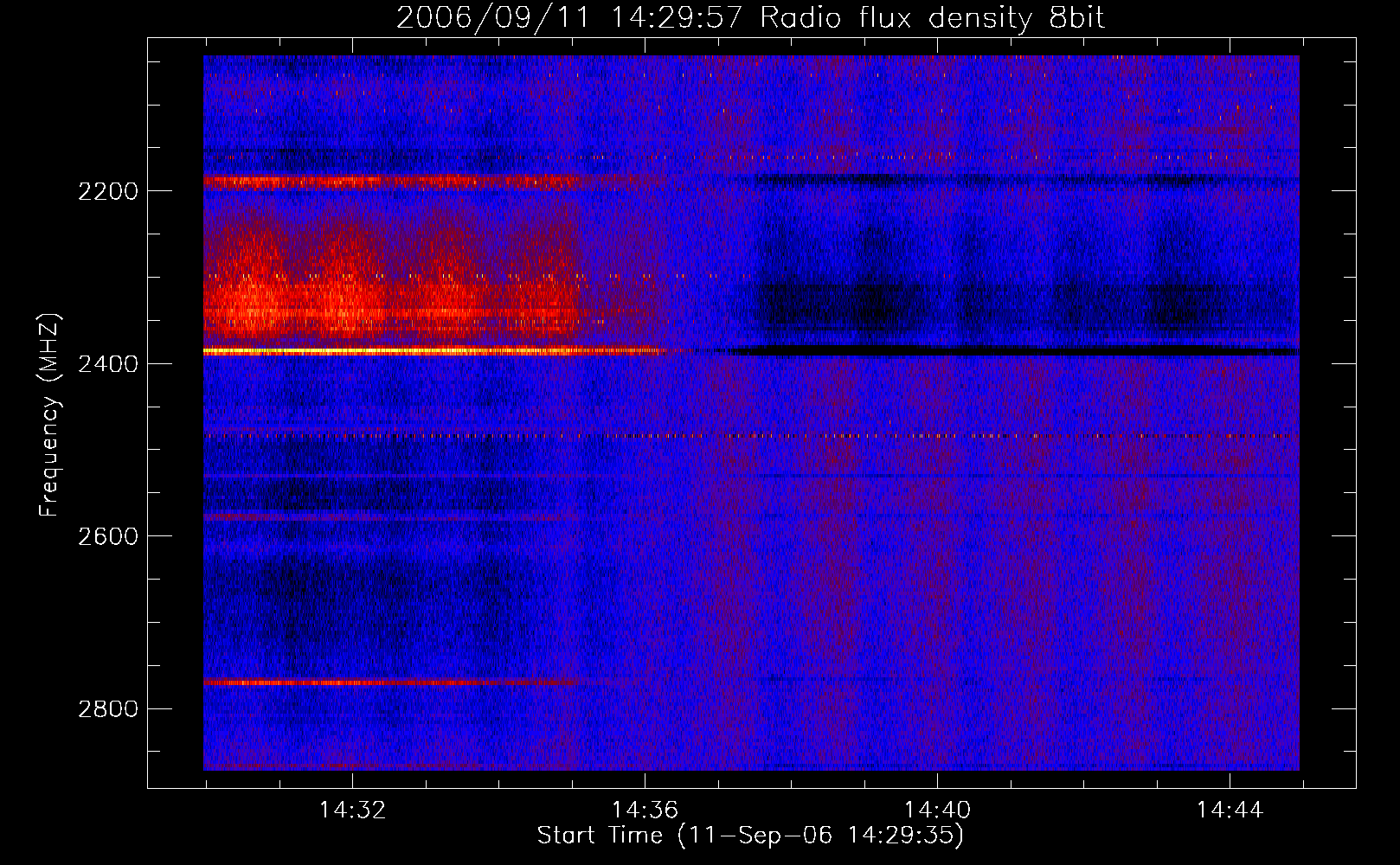Click the 14:36 time tick label
The image size is (1400, 865).
(645, 811)
